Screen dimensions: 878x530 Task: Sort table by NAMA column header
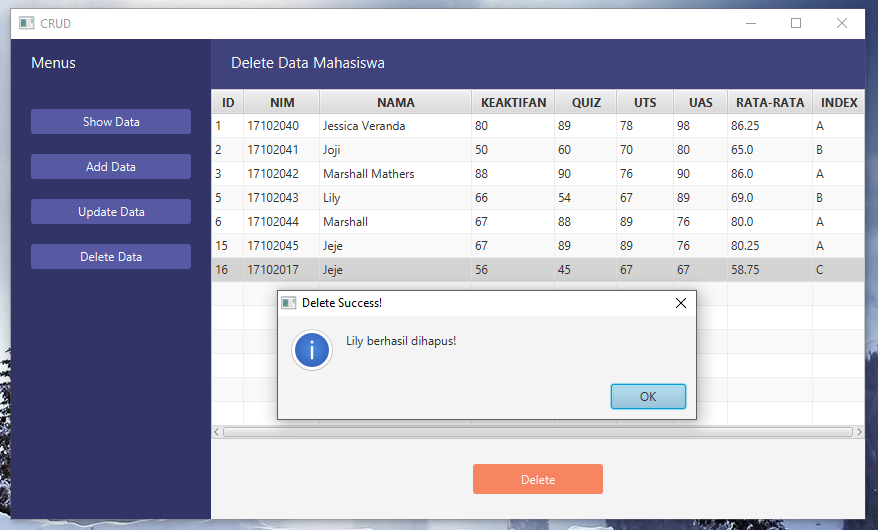tap(395, 102)
